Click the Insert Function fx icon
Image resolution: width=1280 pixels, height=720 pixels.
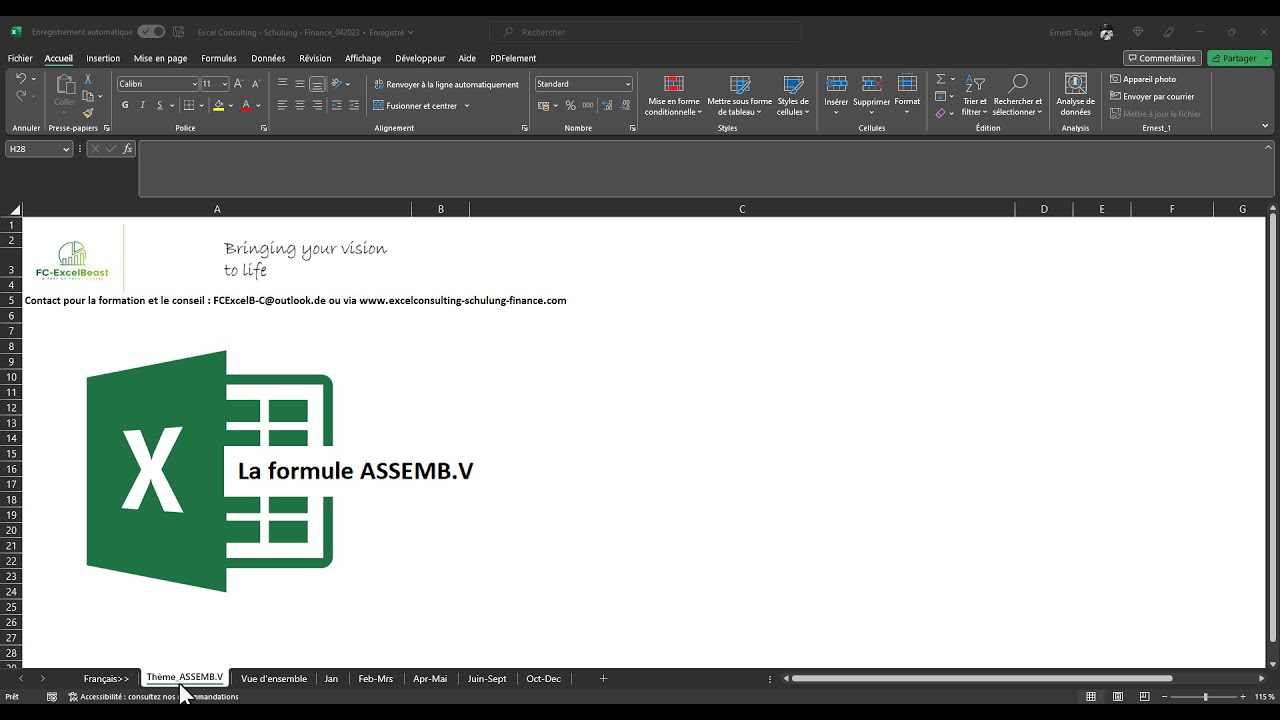(x=128, y=149)
